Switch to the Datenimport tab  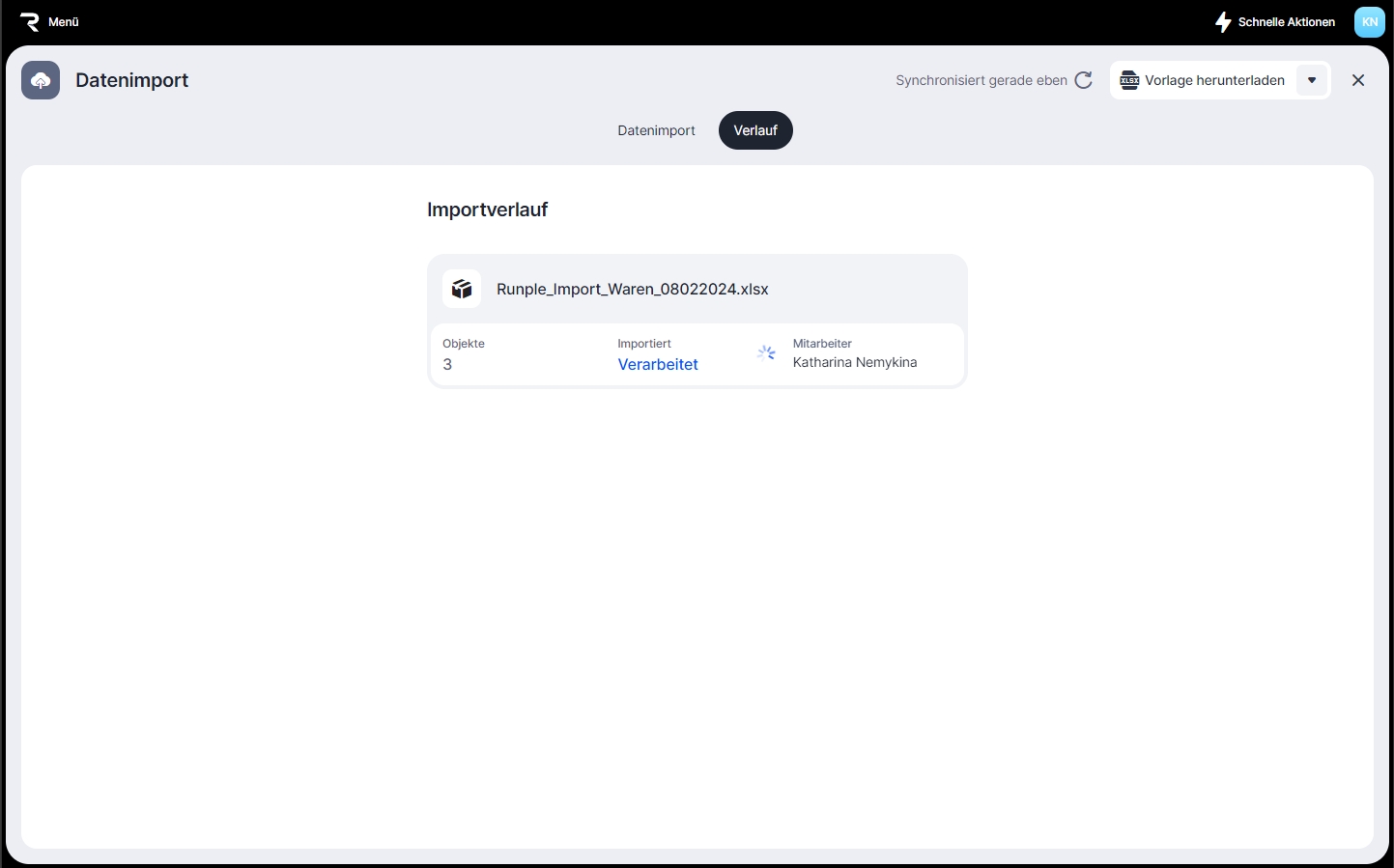pos(656,130)
